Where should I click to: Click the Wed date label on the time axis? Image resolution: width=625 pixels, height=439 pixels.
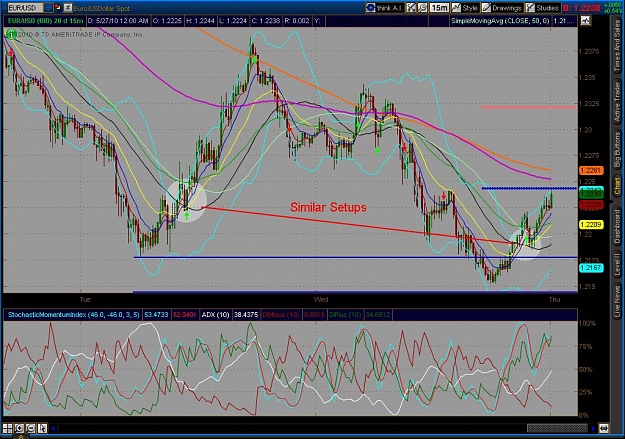pyautogui.click(x=321, y=299)
